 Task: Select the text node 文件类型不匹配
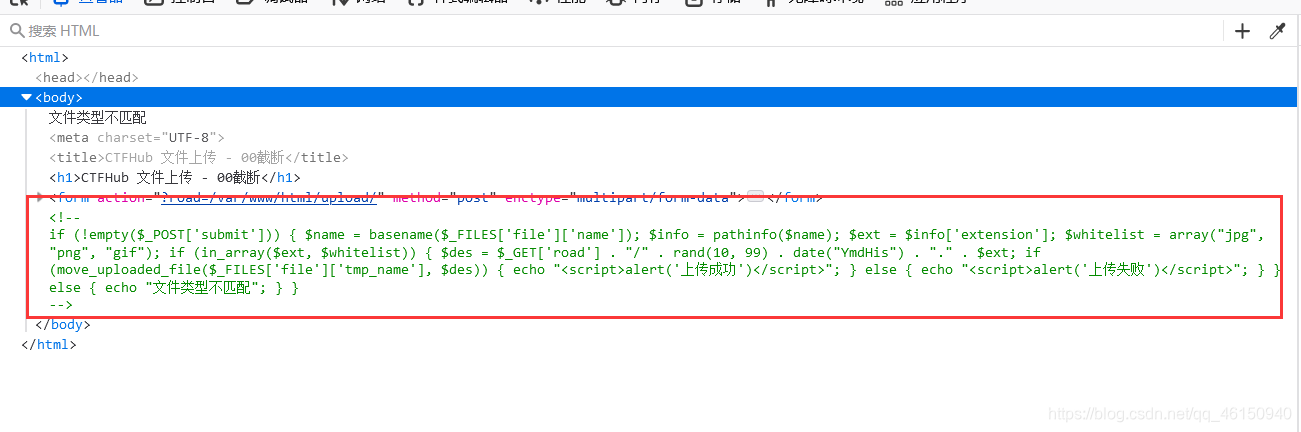[x=98, y=117]
